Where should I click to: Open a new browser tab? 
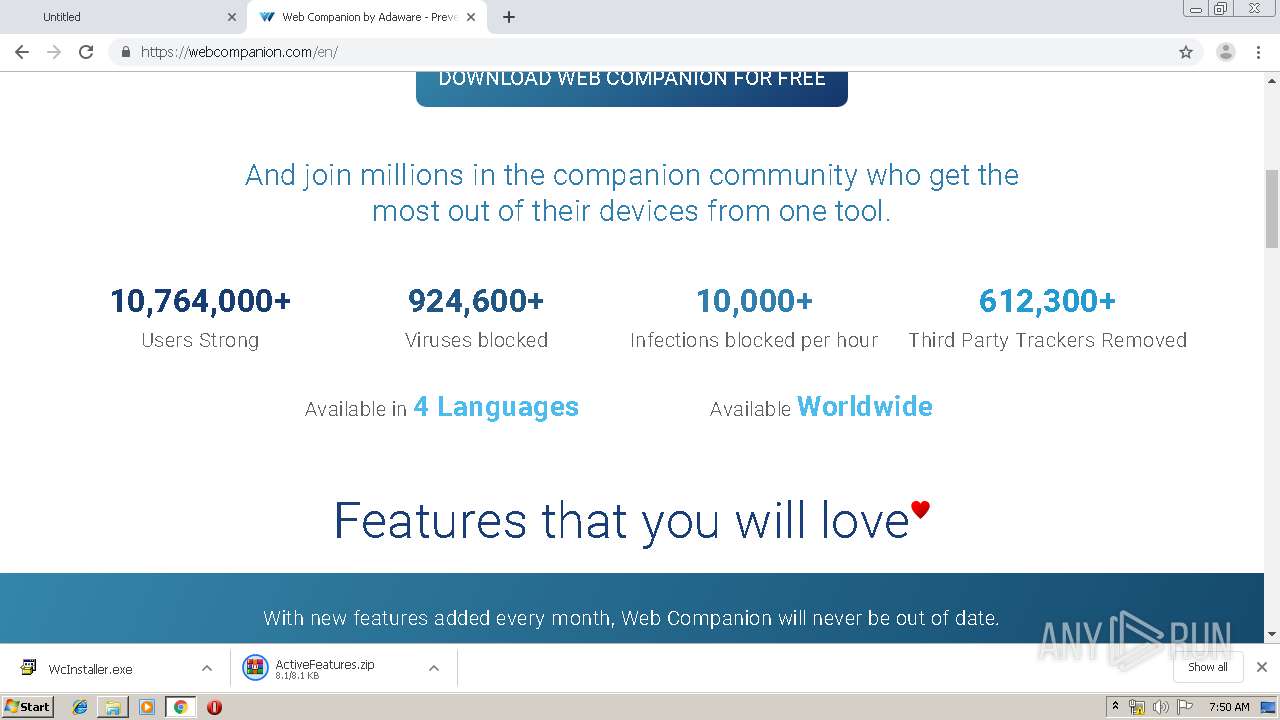coord(509,17)
